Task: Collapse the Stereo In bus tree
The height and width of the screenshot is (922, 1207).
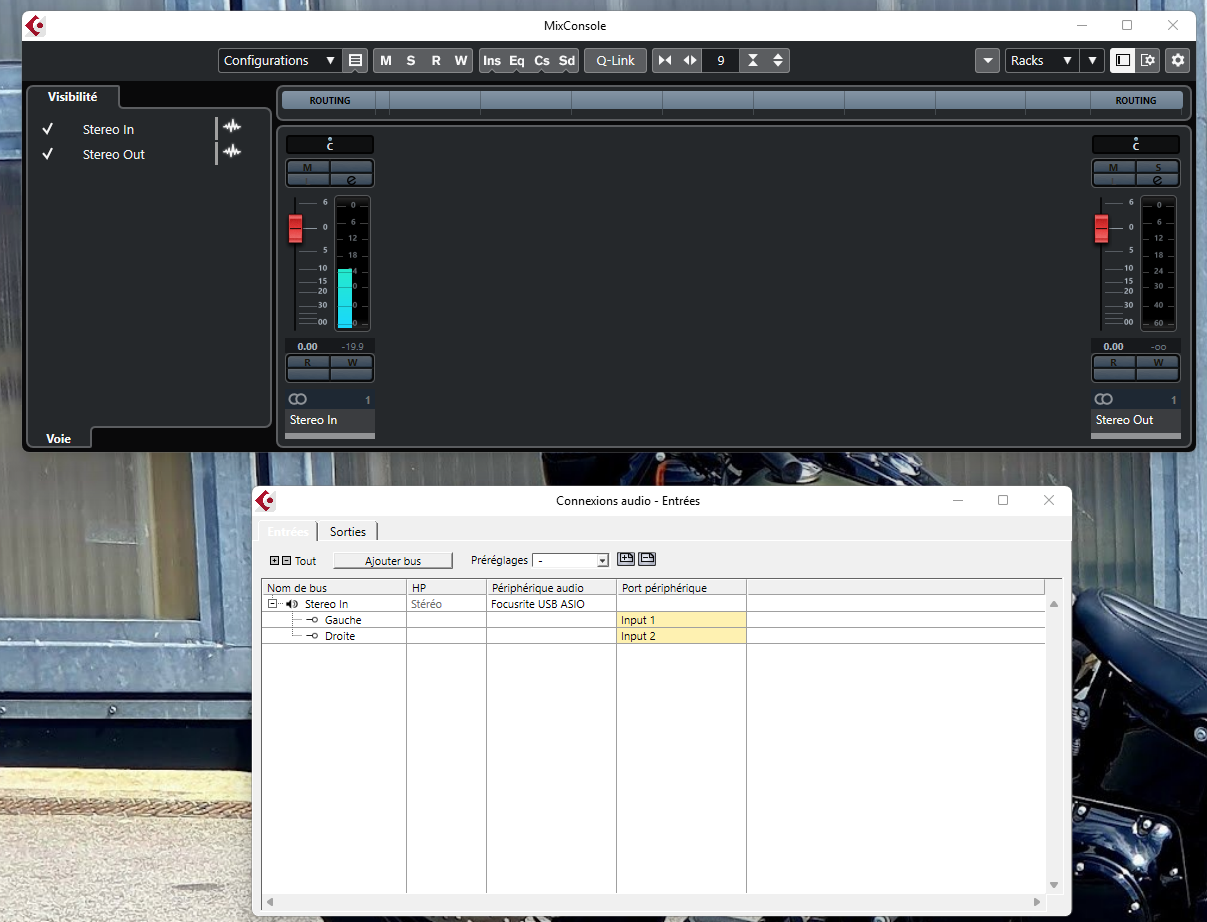Action: (x=272, y=604)
